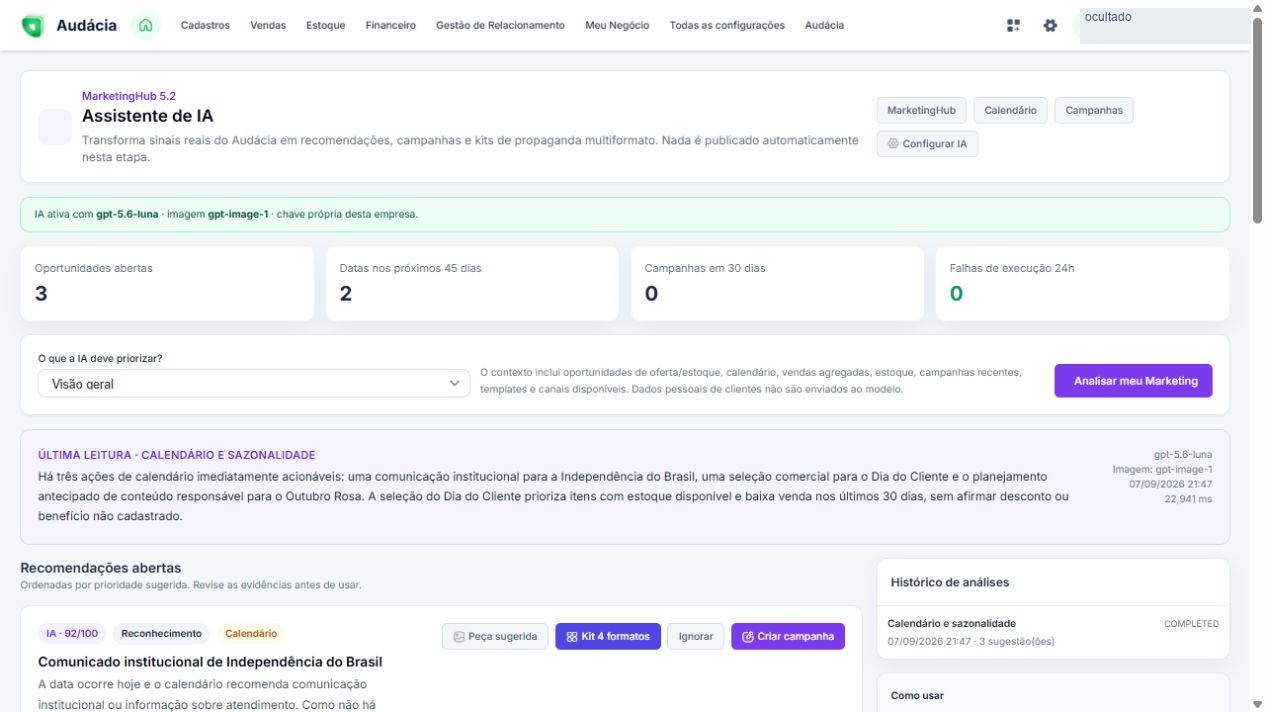Open the Gestão de Relacionamento menu
The height and width of the screenshot is (712, 1265).
(500, 26)
